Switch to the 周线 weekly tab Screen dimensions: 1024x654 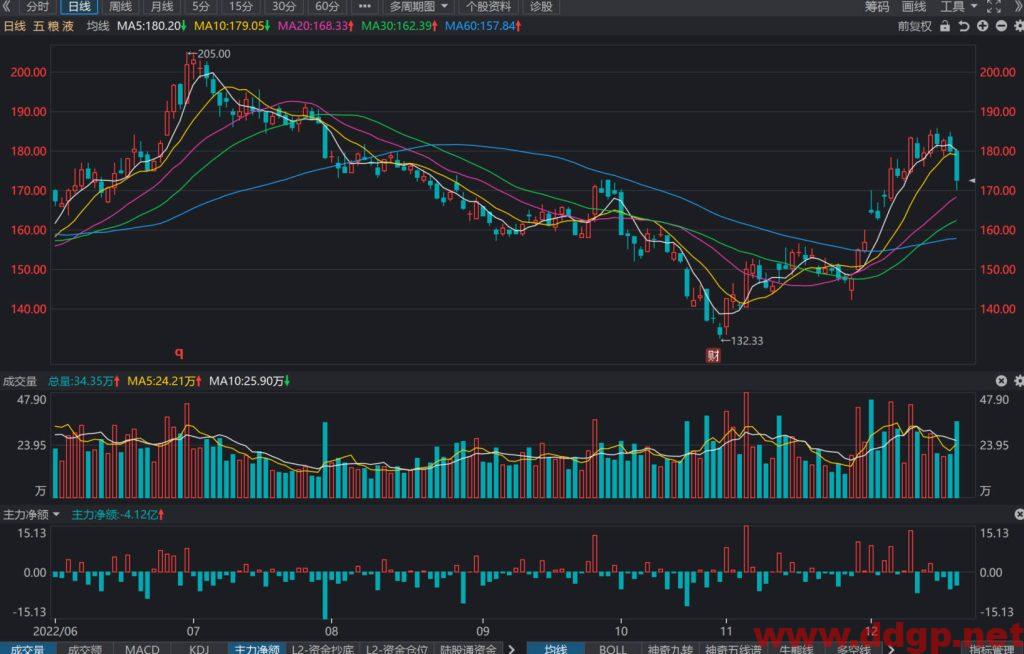click(x=120, y=7)
